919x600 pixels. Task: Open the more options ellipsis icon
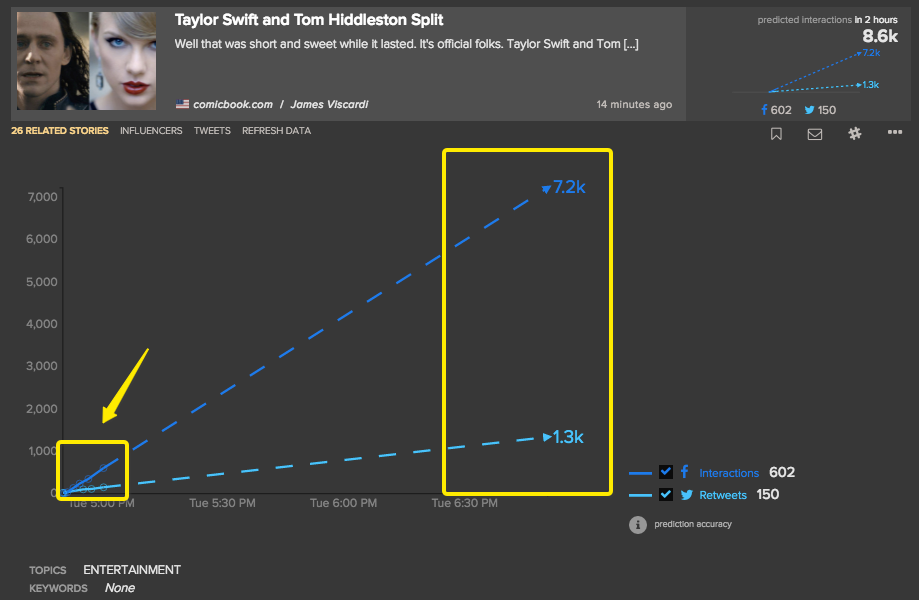pyautogui.click(x=894, y=132)
